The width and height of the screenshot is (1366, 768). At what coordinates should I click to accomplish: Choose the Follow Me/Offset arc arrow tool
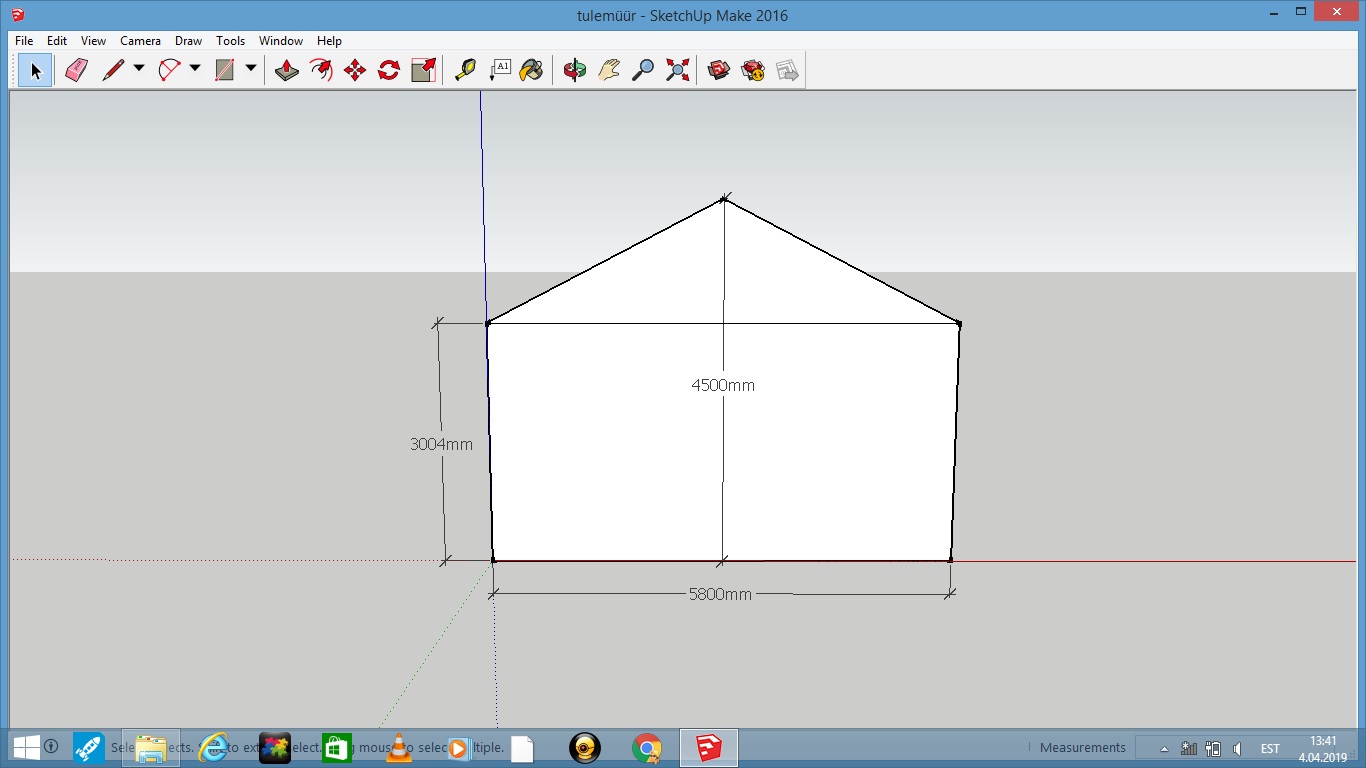pyautogui.click(x=321, y=70)
